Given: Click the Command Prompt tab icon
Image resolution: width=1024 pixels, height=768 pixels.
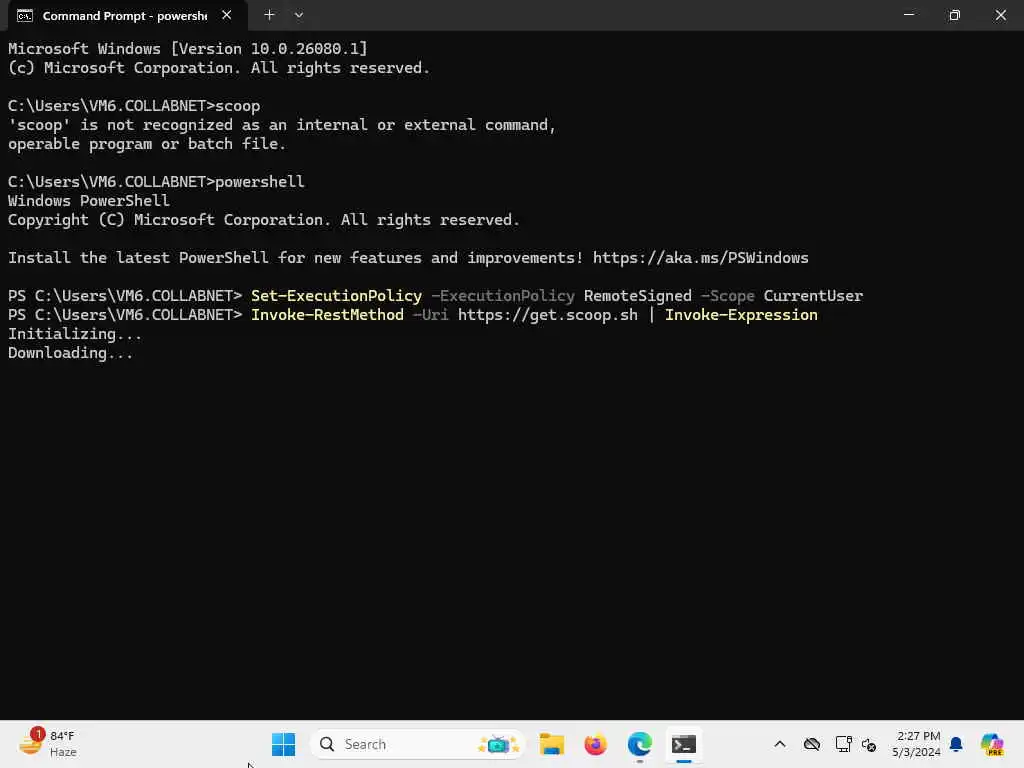Looking at the screenshot, I should point(25,16).
